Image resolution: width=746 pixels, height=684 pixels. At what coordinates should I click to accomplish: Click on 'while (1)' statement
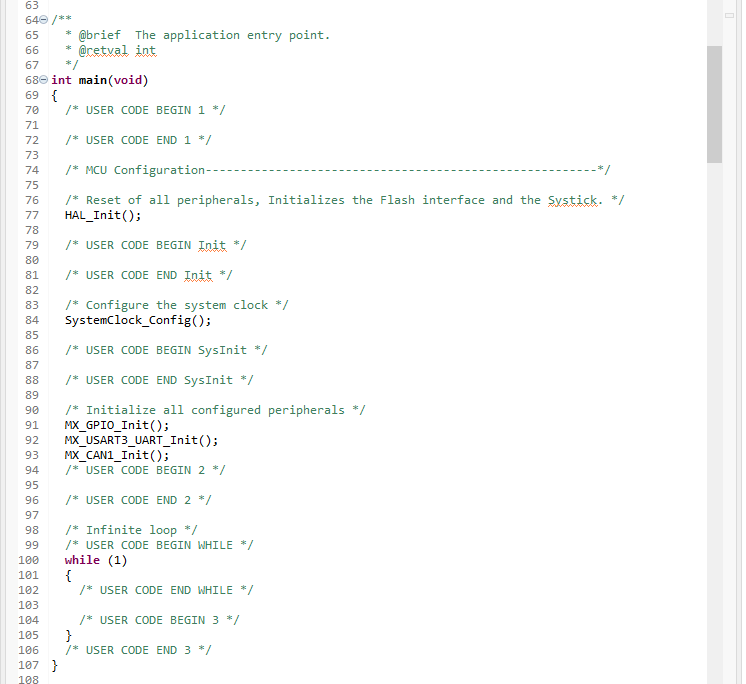click(x=96, y=560)
